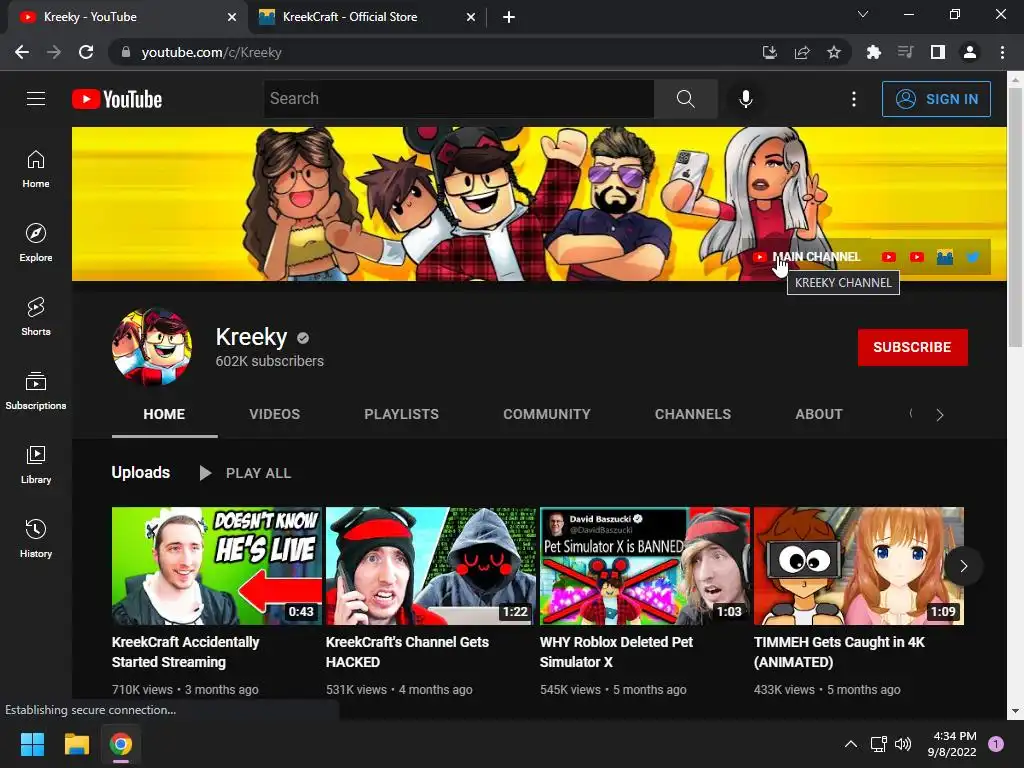This screenshot has width=1024, height=768.
Task: Switch to the PLAYLISTS tab
Action: (401, 414)
